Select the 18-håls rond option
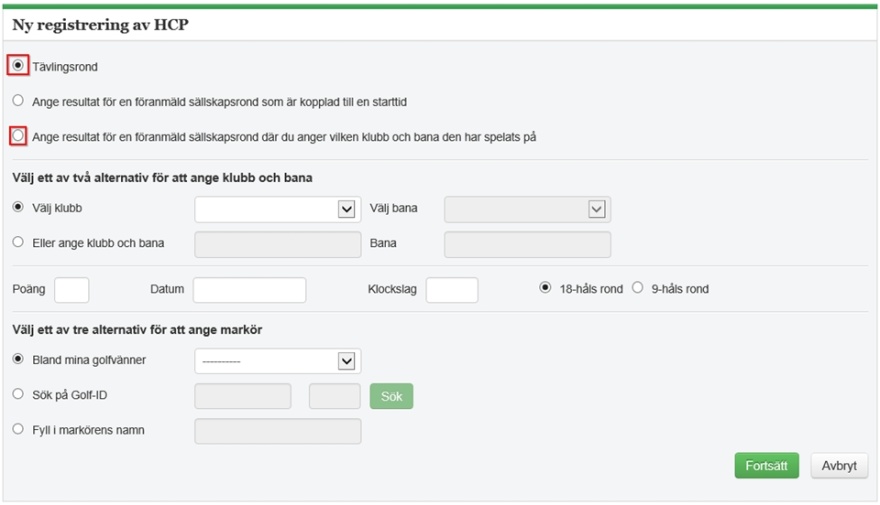Viewport: 880px width, 505px height. point(545,287)
